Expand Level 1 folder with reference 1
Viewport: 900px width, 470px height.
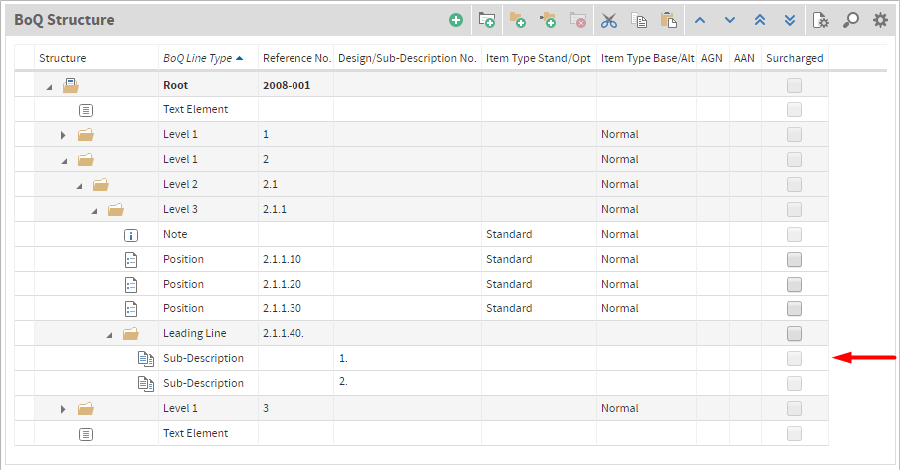[63, 135]
